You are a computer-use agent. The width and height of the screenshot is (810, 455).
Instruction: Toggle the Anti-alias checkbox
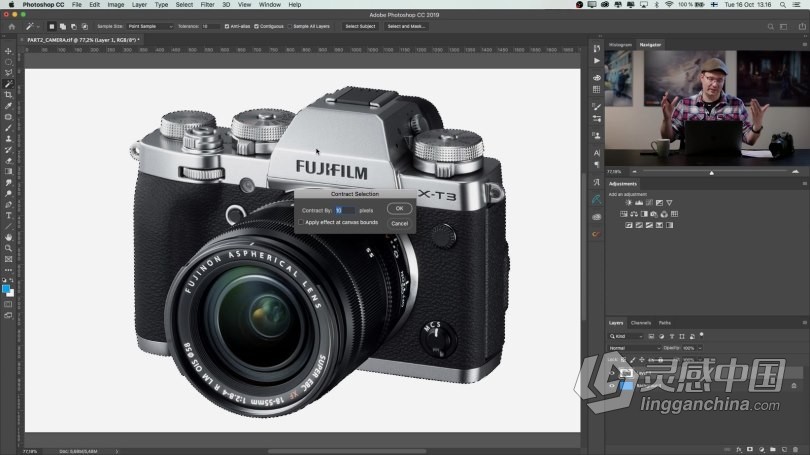tap(227, 26)
